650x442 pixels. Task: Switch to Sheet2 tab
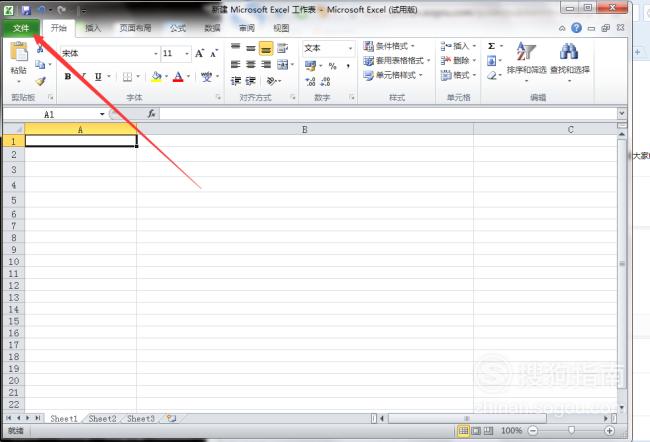(102, 419)
